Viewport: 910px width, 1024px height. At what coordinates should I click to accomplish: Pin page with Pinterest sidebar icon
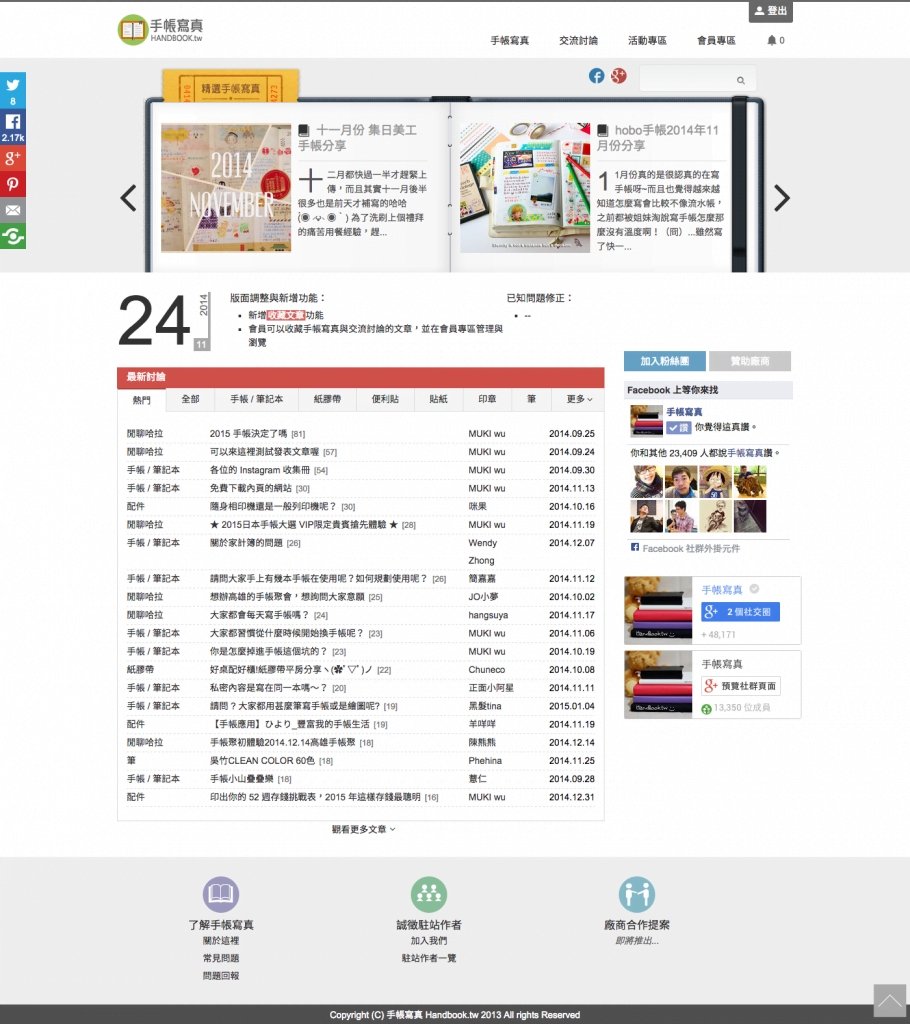click(x=13, y=184)
